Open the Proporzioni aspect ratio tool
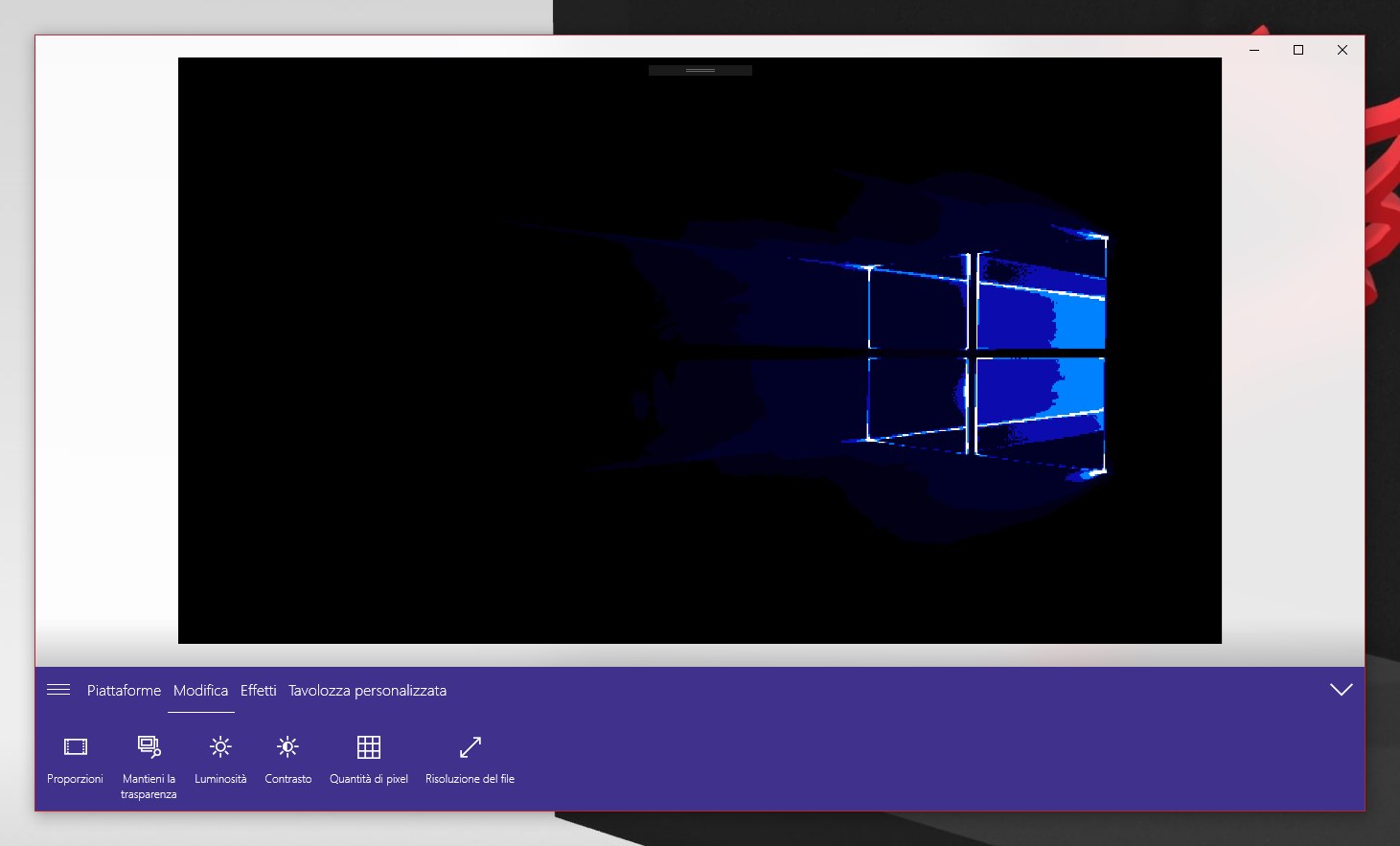Image resolution: width=1400 pixels, height=846 pixels. point(75,761)
